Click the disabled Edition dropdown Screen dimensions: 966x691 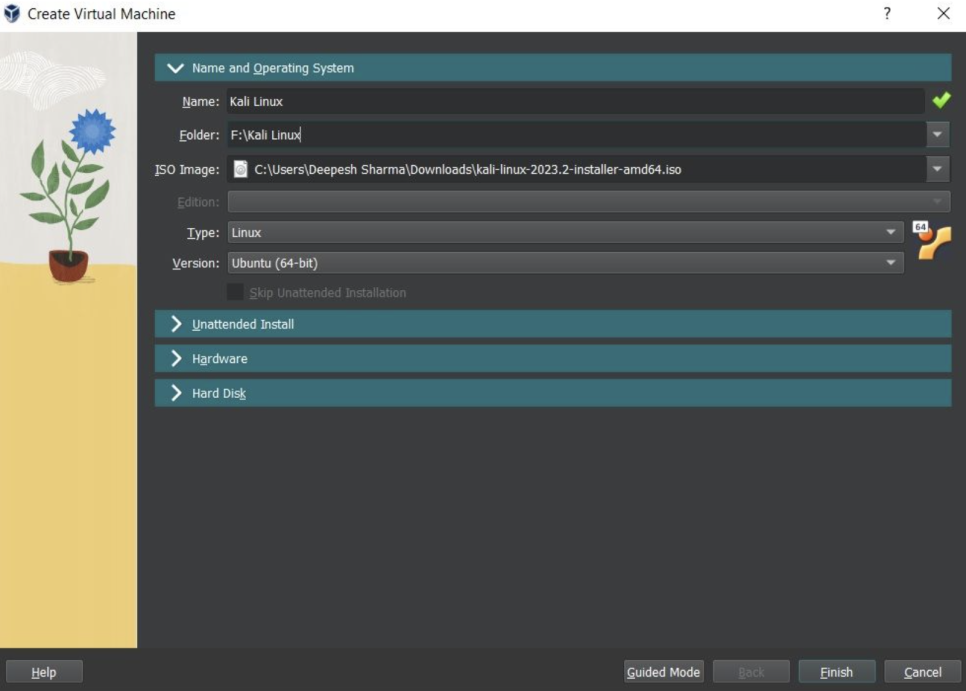(x=588, y=201)
